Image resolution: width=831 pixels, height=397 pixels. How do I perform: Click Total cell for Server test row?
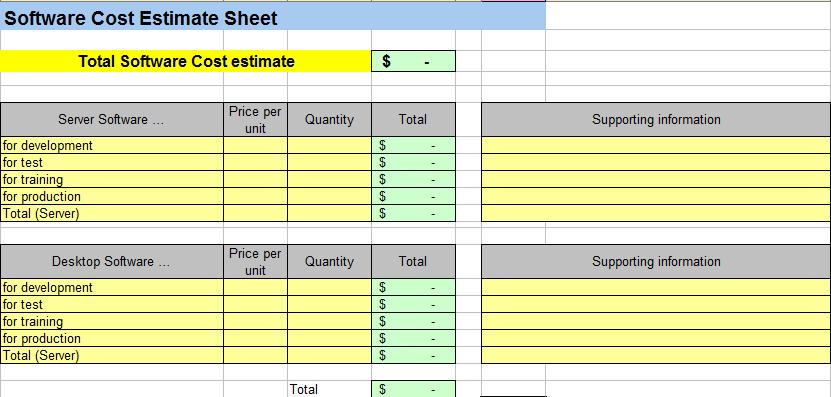pos(413,162)
